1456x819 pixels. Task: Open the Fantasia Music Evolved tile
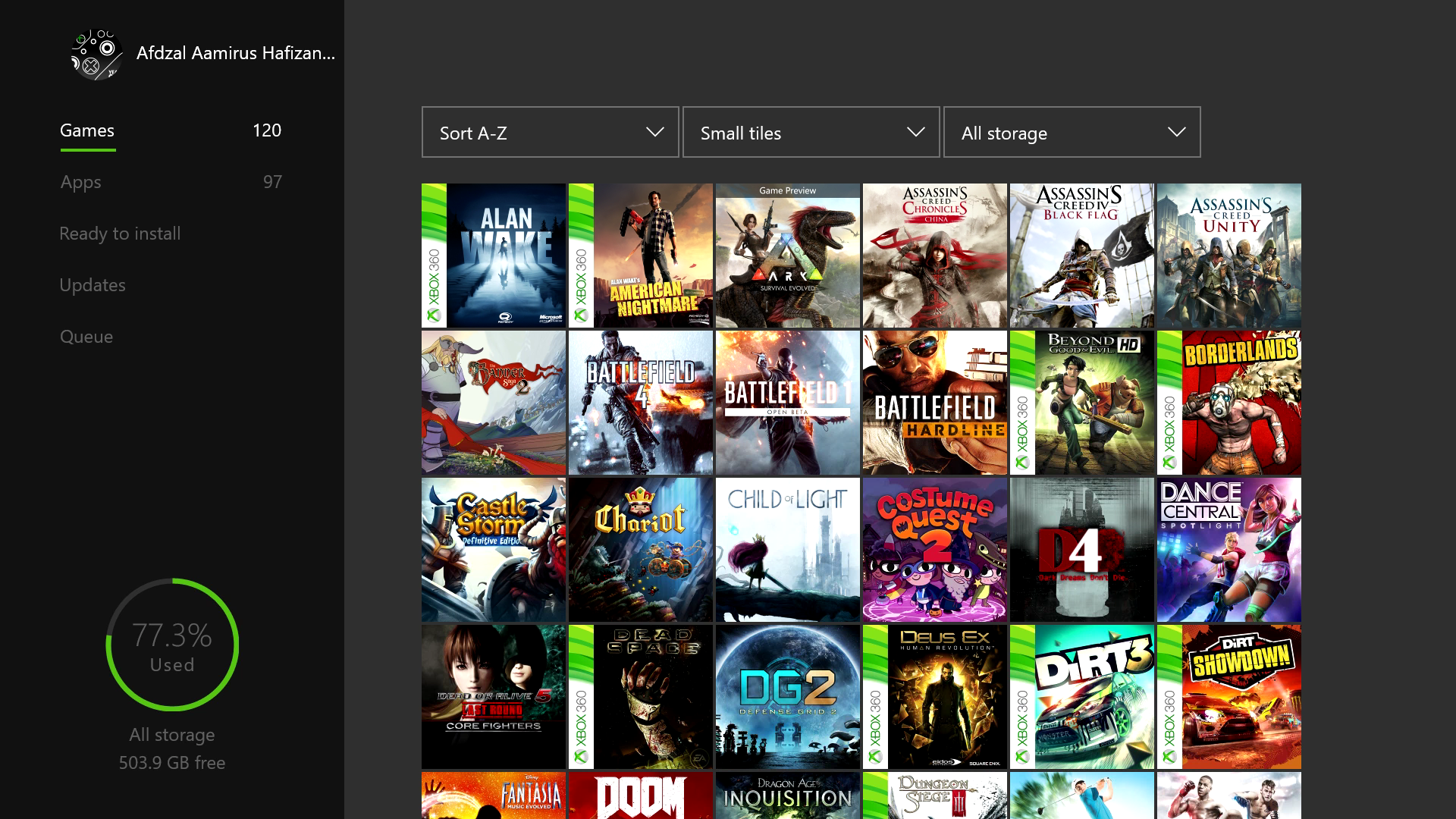click(x=494, y=795)
